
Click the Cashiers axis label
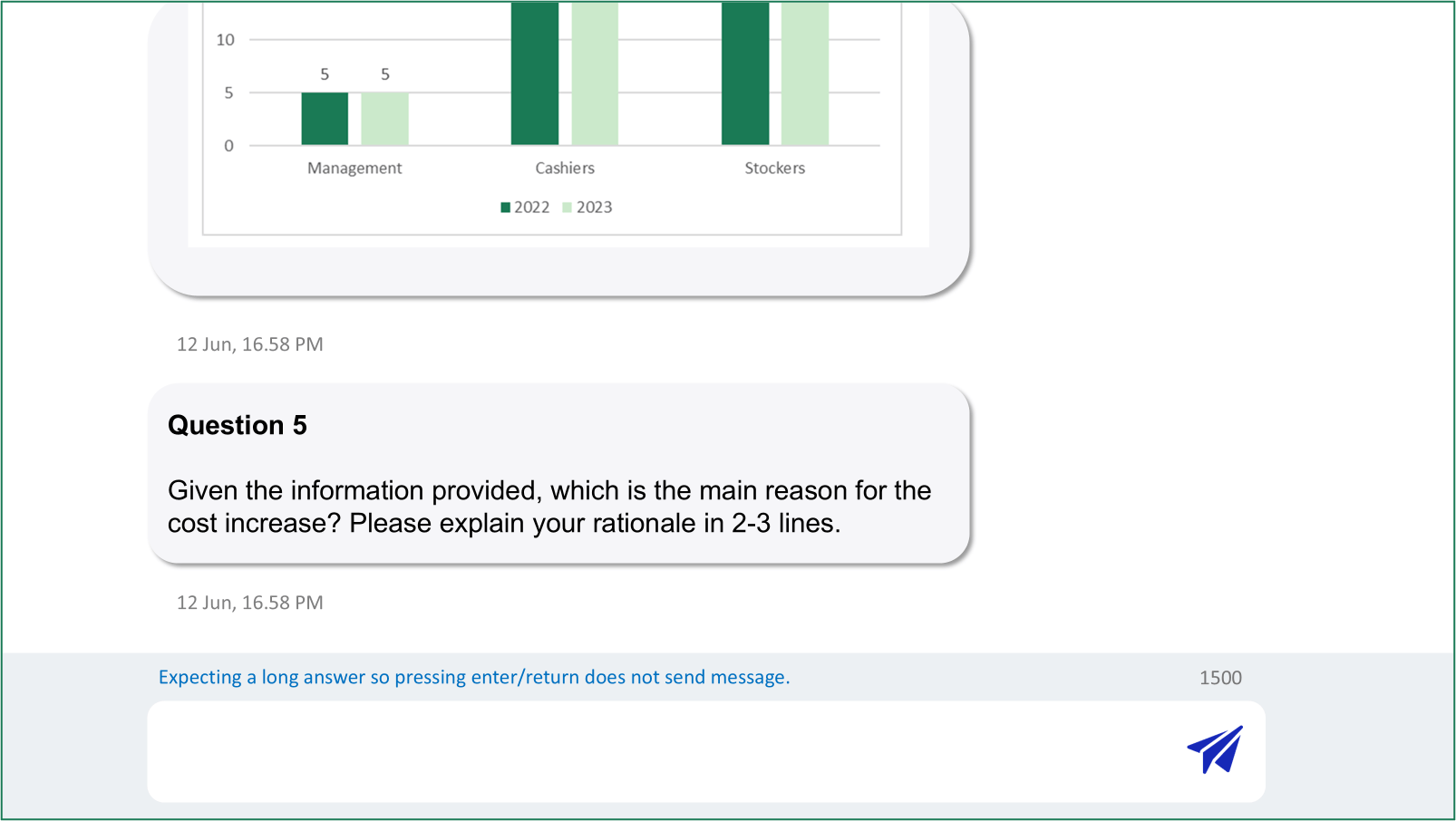pyautogui.click(x=565, y=168)
